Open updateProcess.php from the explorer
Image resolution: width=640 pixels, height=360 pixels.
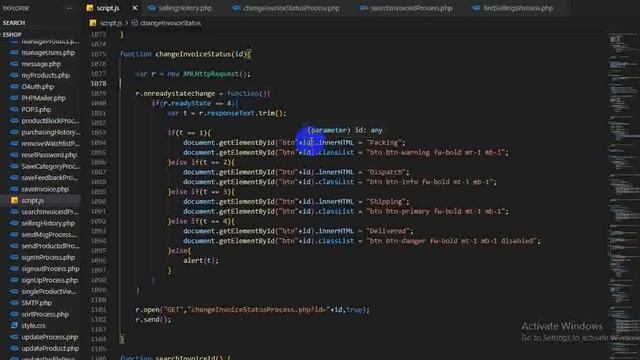click(49, 337)
